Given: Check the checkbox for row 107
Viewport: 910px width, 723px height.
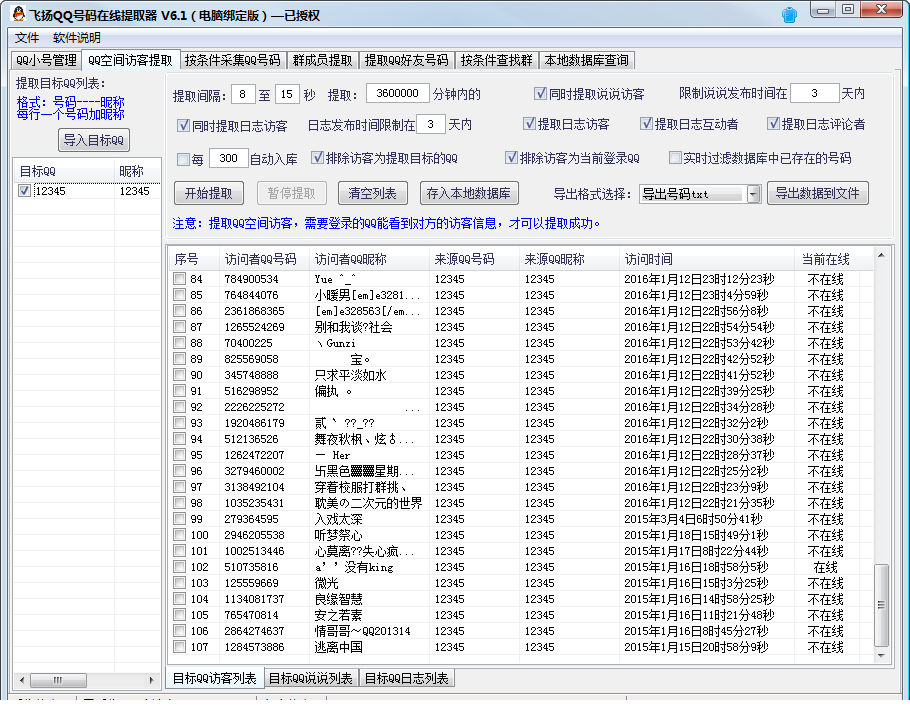Looking at the screenshot, I should [179, 647].
